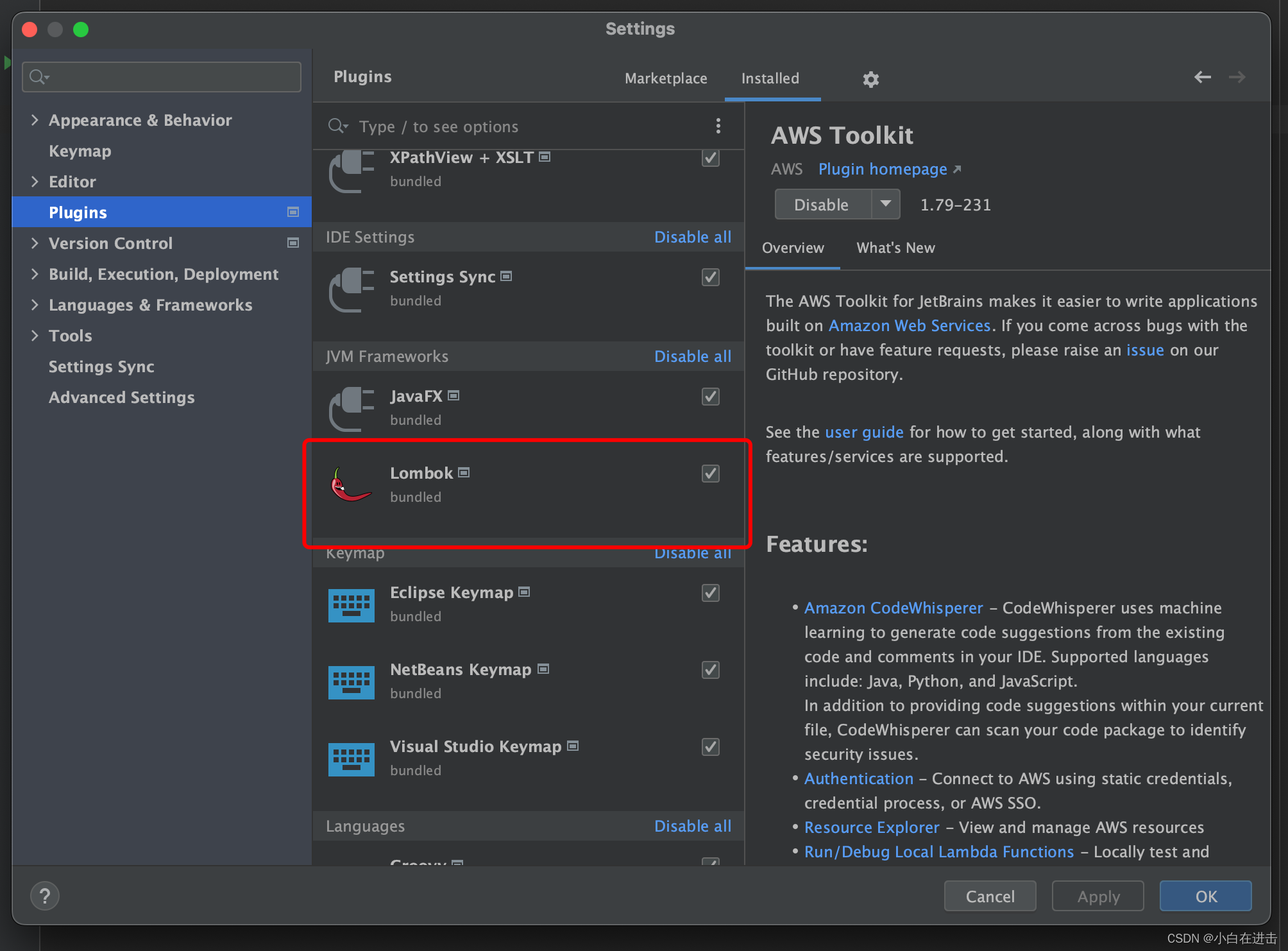
Task: Click bundled marker next to XPathView + XSLT
Action: point(545,157)
